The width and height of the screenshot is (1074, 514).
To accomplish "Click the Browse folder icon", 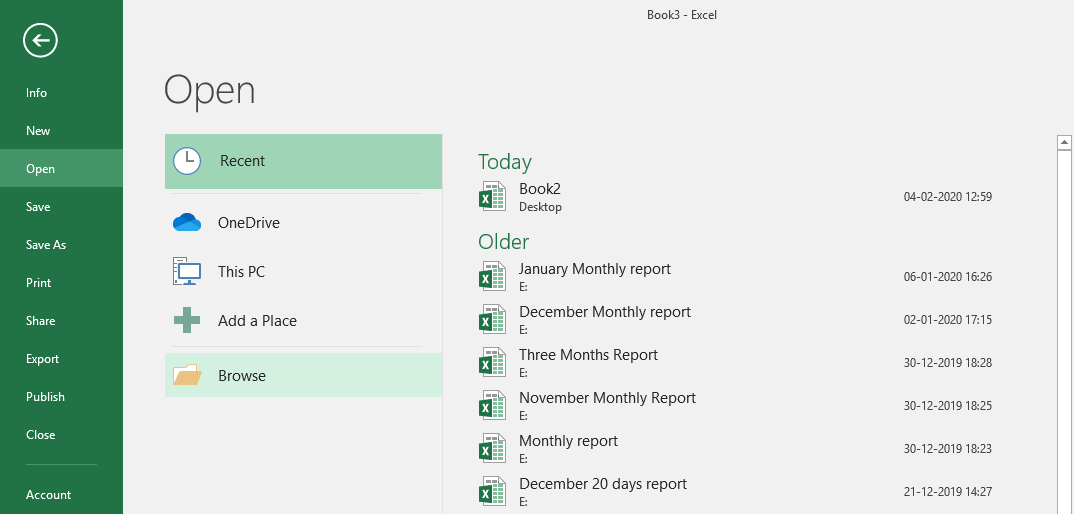I will click(x=186, y=375).
